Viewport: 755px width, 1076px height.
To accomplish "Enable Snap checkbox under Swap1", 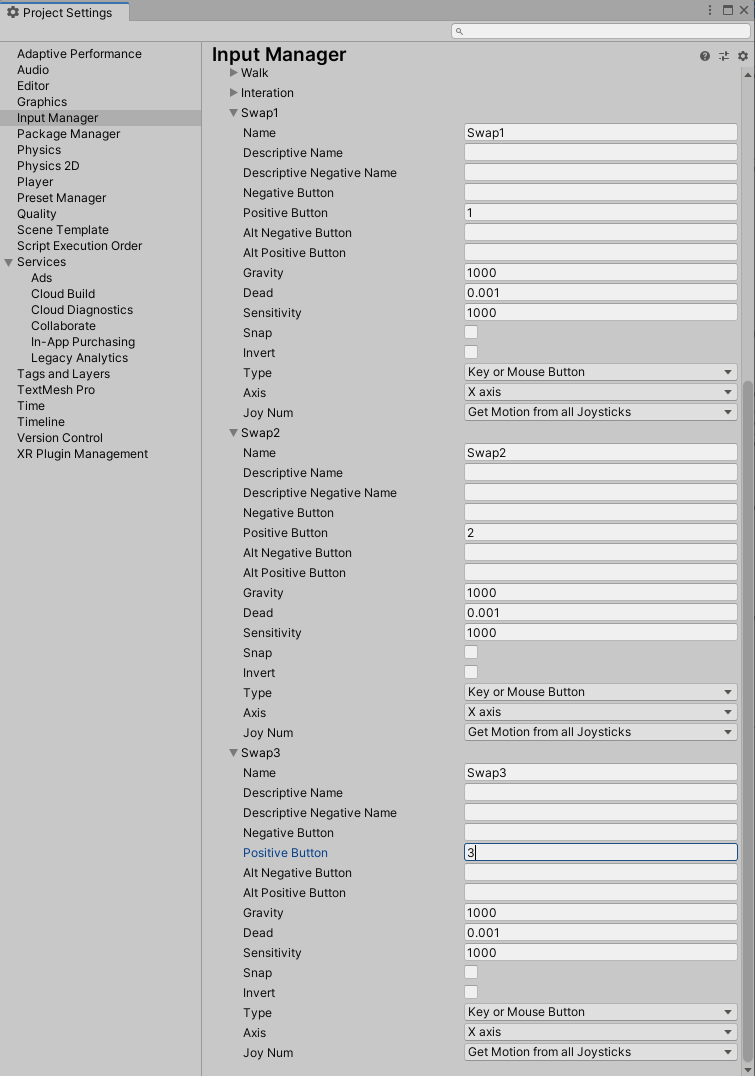I will pos(471,332).
